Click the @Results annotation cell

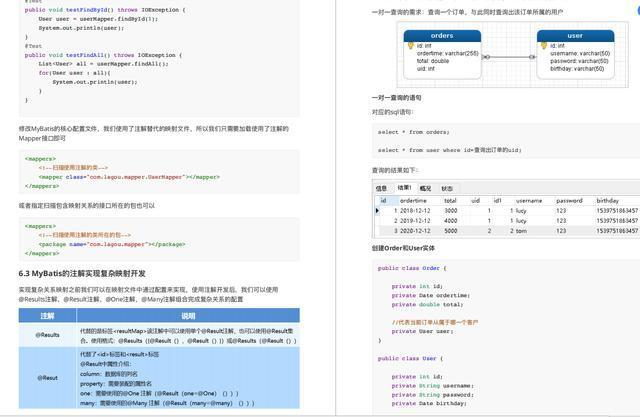pyautogui.click(x=47, y=335)
